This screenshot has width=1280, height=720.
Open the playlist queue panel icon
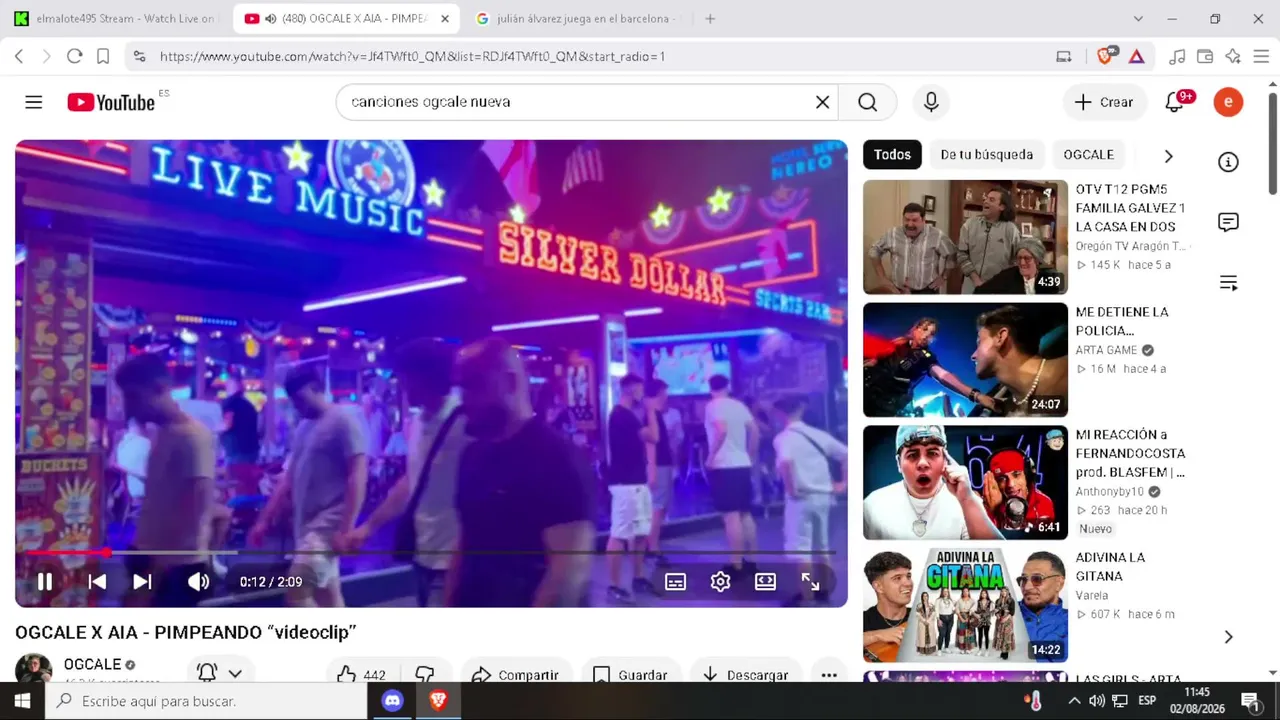[x=1228, y=283]
